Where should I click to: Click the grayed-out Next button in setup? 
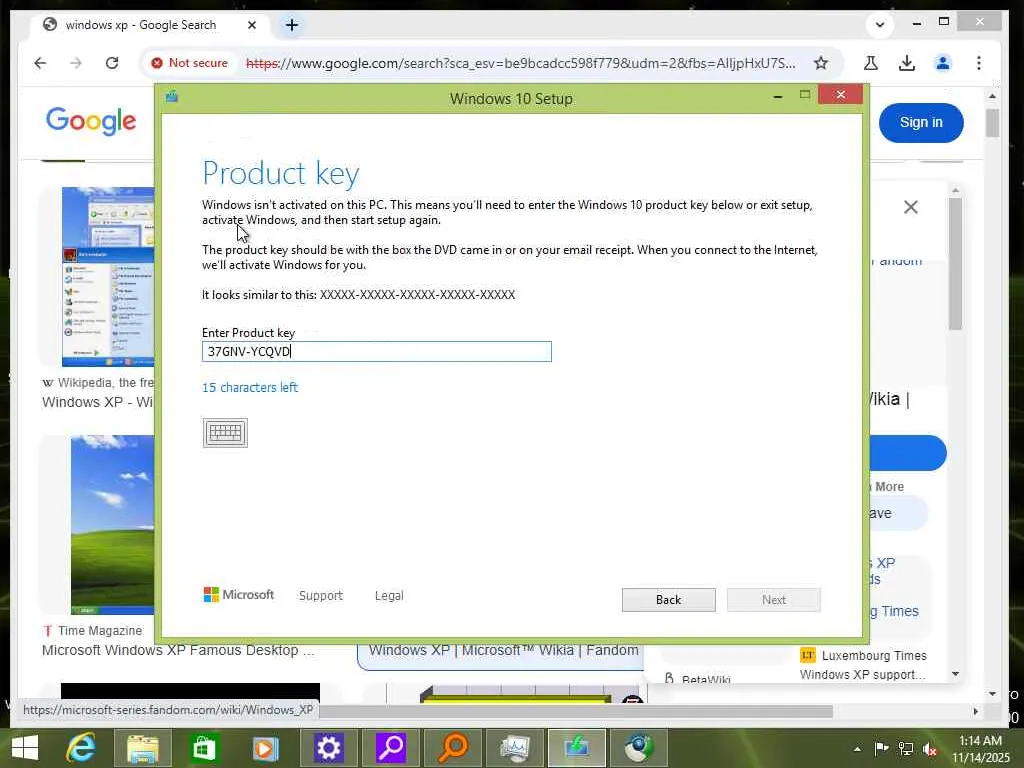[x=774, y=600]
